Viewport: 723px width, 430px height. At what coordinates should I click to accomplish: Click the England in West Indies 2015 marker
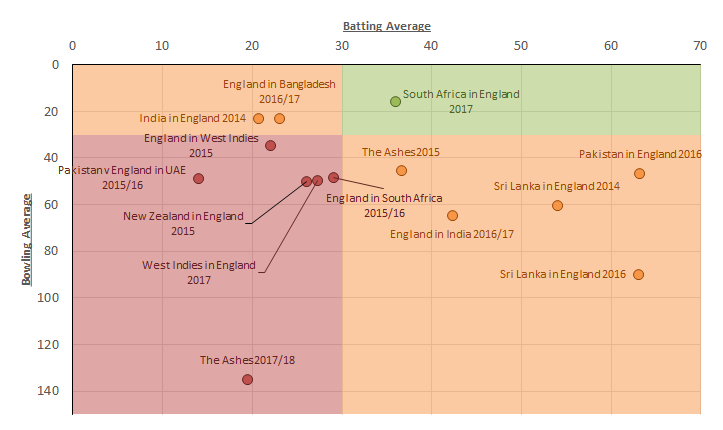pos(270,145)
